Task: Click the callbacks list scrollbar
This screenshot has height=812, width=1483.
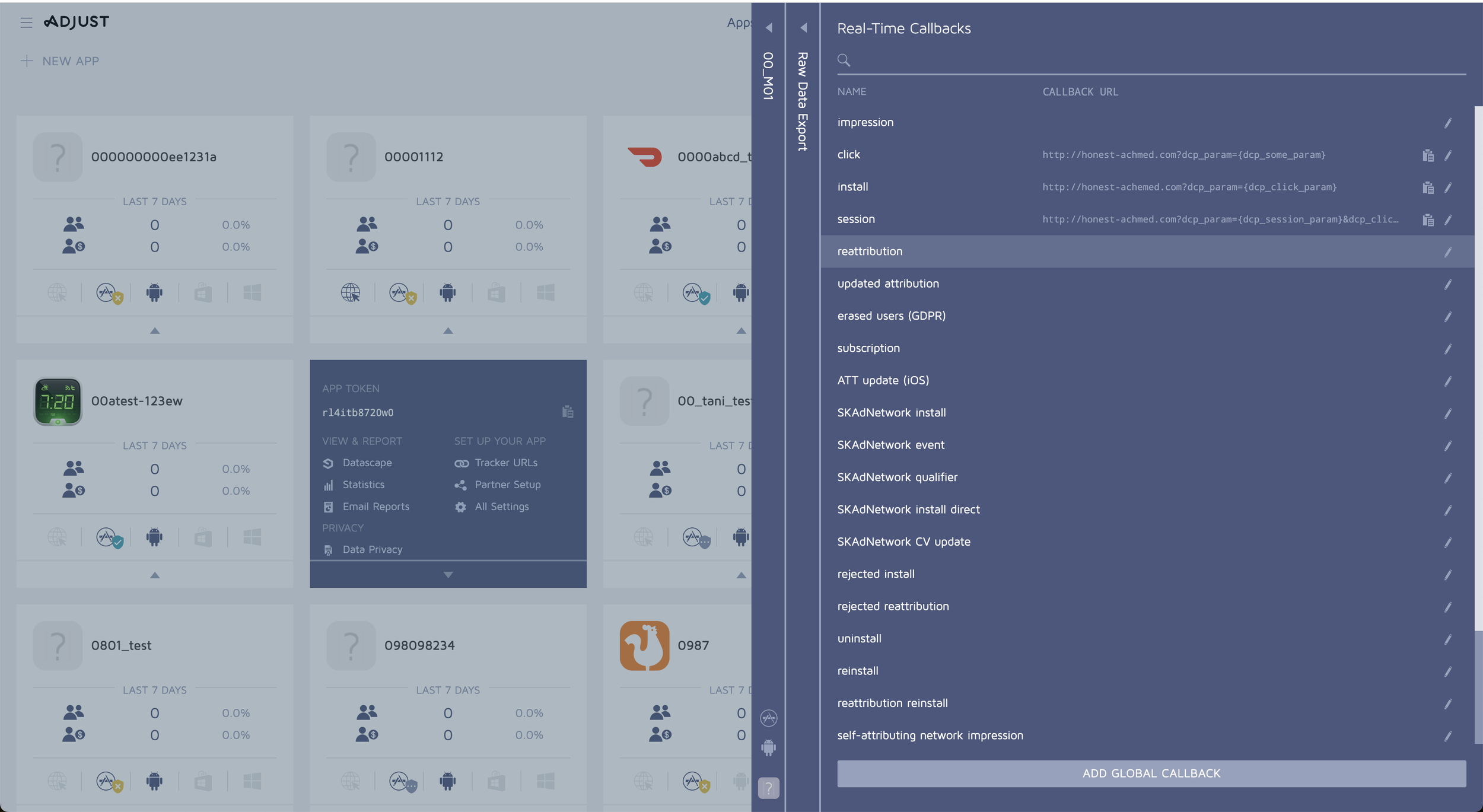Action: pos(1478,368)
